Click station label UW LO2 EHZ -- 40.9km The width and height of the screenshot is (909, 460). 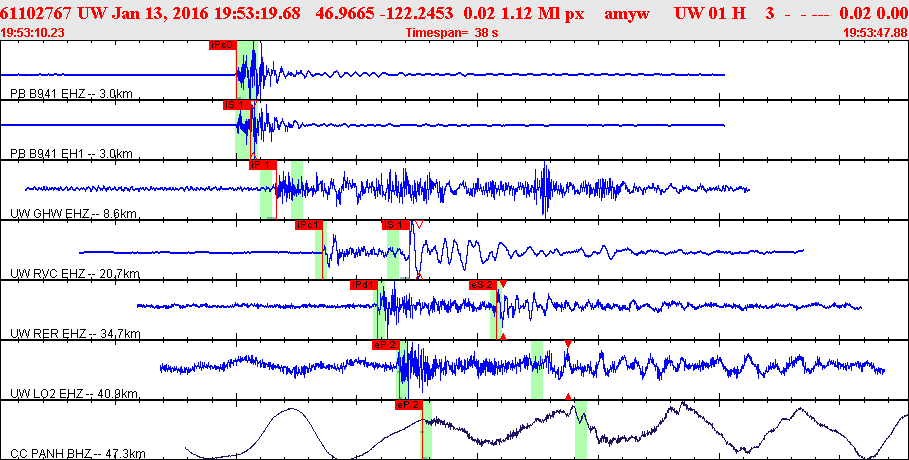coord(75,393)
